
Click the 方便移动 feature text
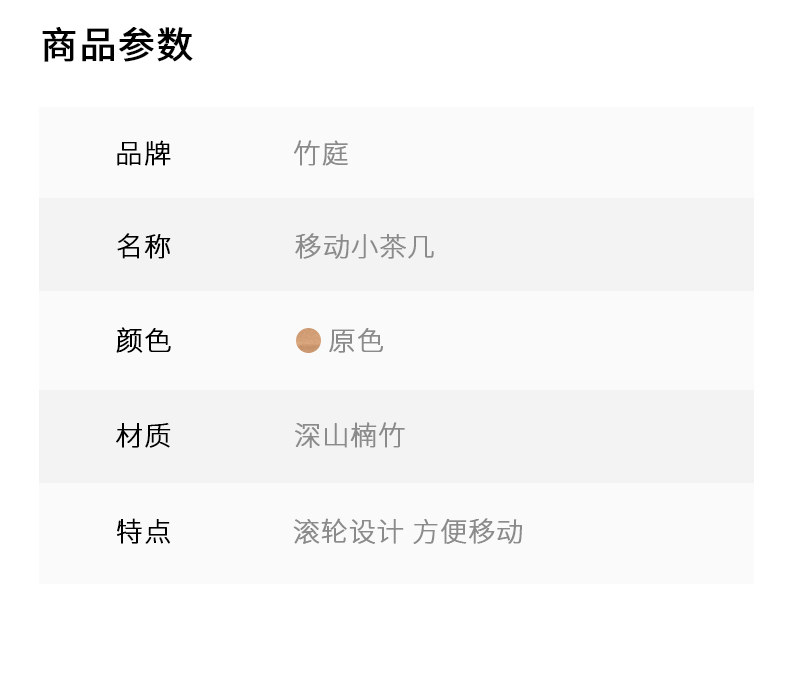[x=468, y=532]
